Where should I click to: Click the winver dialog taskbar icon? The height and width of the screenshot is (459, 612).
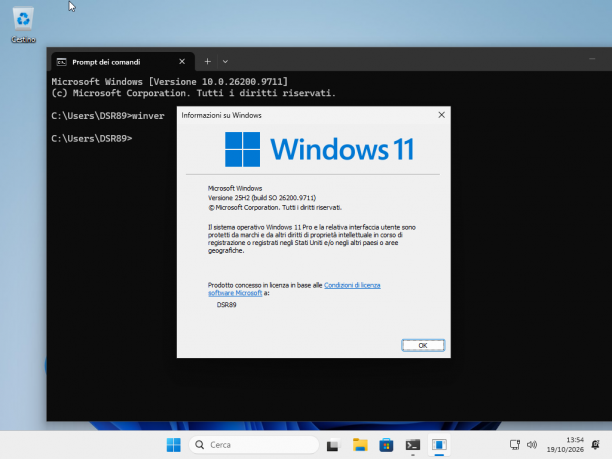[x=439, y=445]
